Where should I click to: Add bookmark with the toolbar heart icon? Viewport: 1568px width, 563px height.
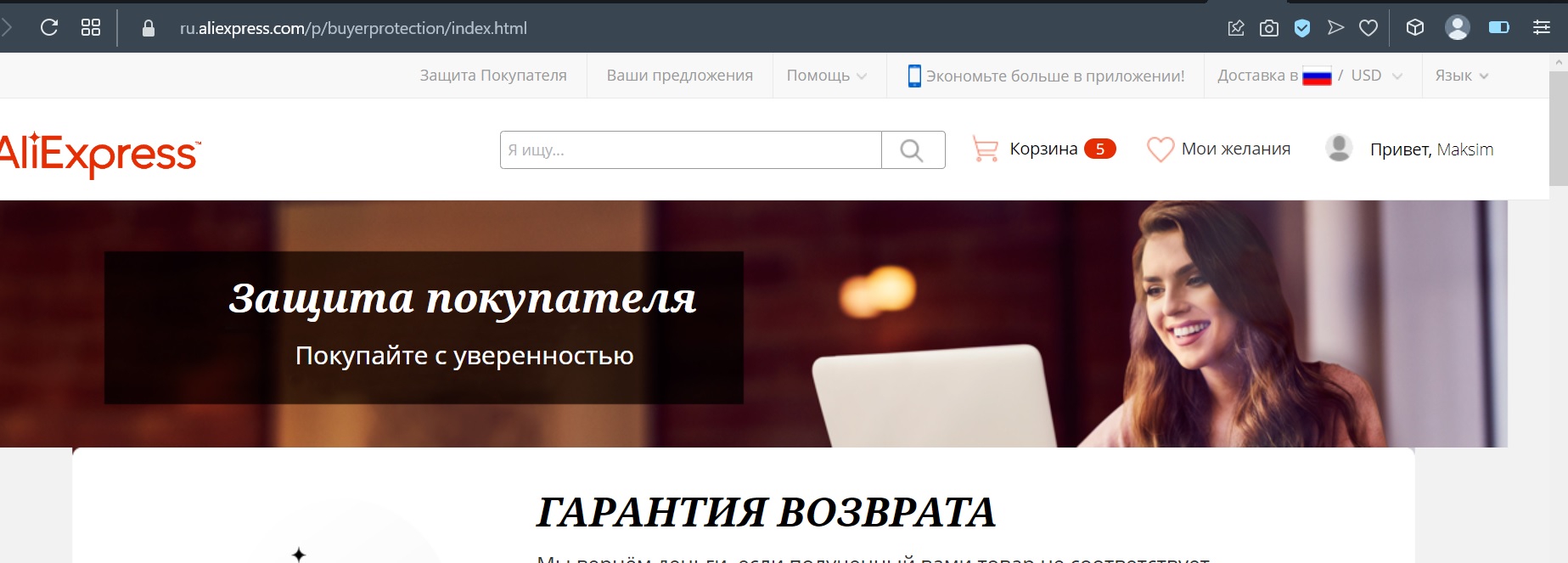[x=1368, y=28]
